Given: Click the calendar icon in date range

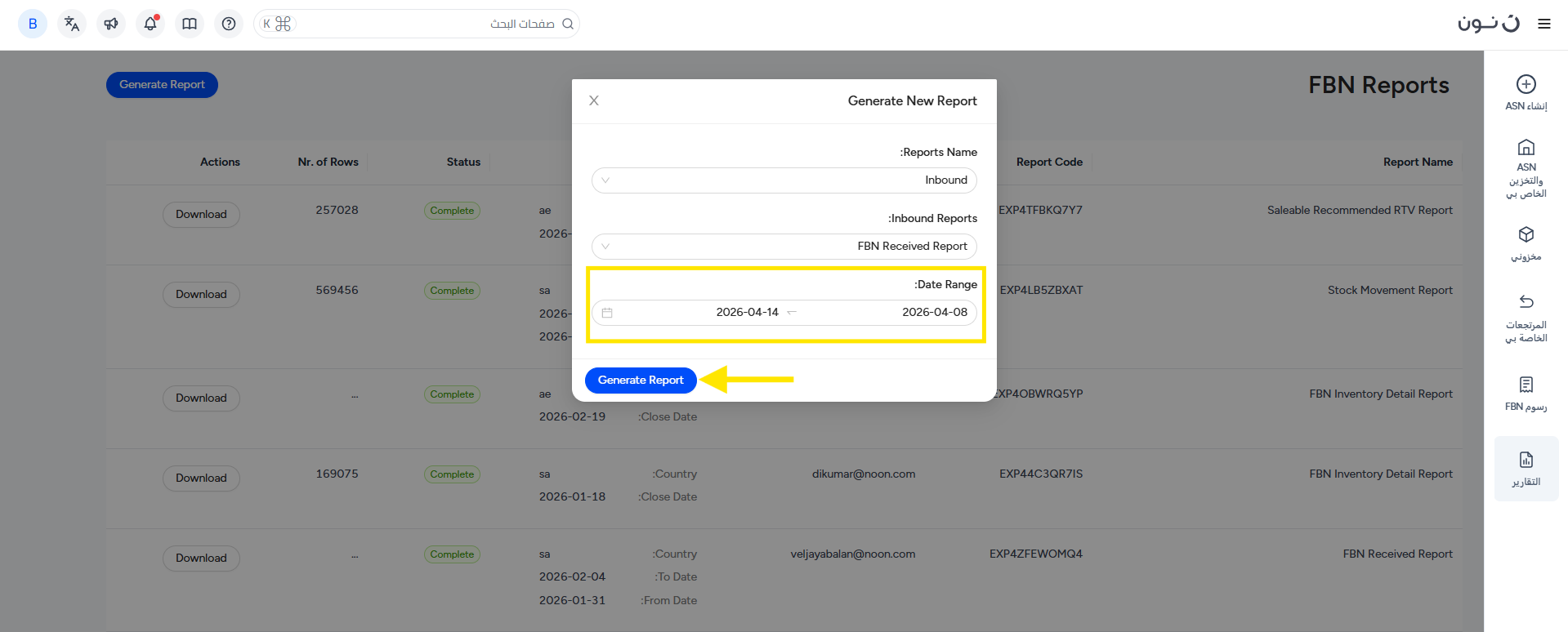Looking at the screenshot, I should pyautogui.click(x=607, y=313).
